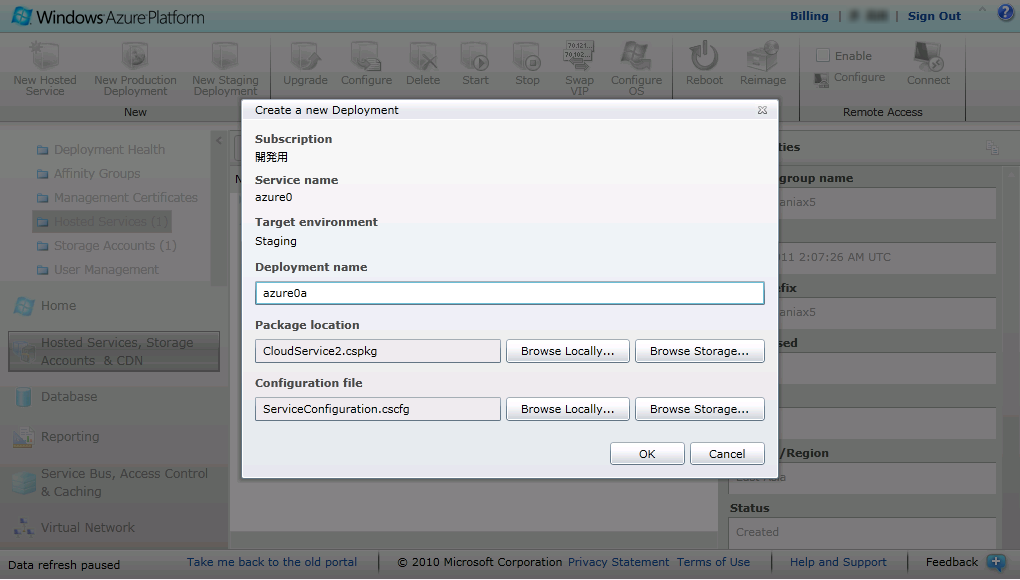Open Hosted Services, Storage Accounts & CDN section

[x=114, y=352]
